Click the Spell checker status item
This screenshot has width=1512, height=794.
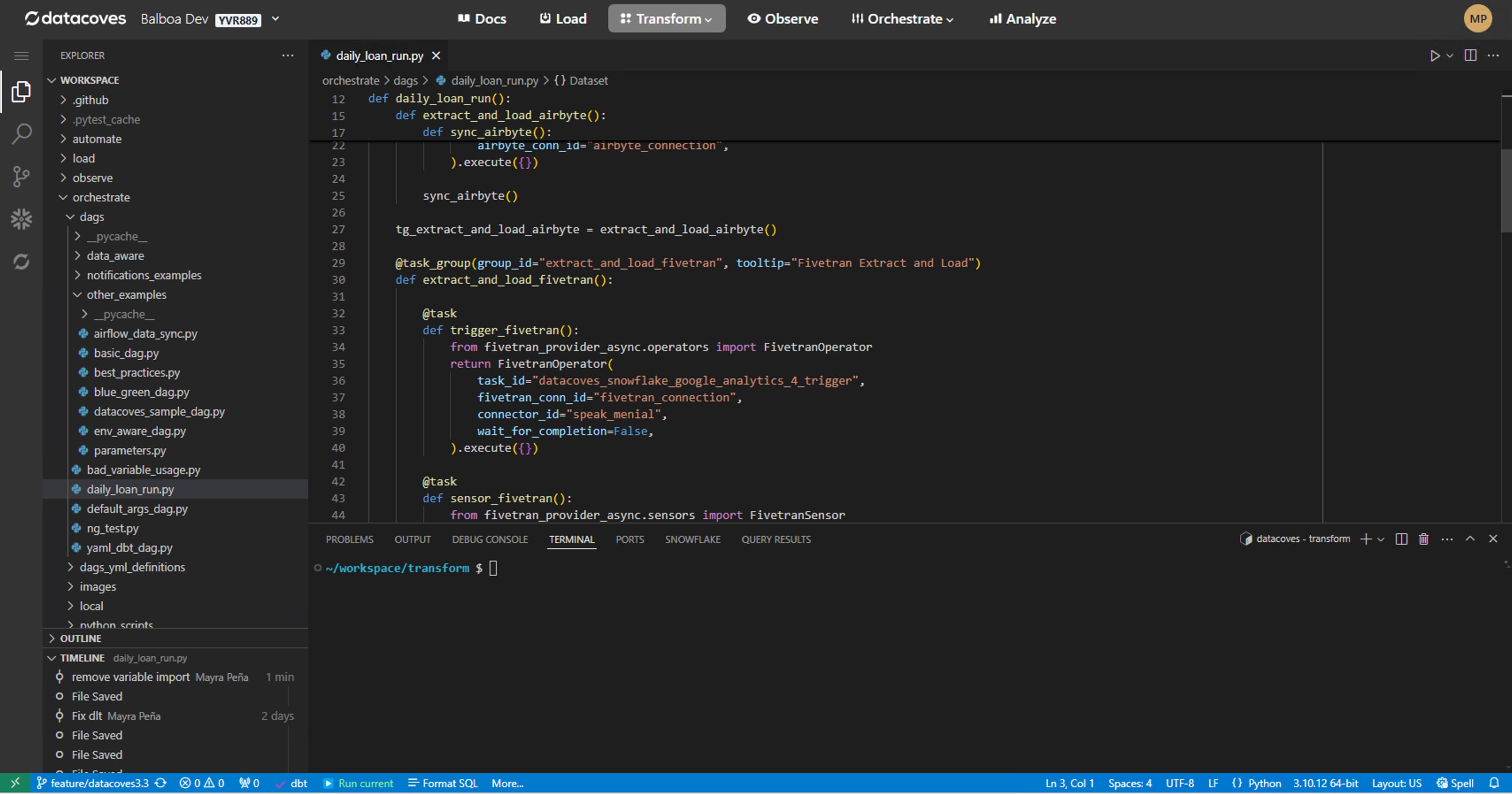1455,783
